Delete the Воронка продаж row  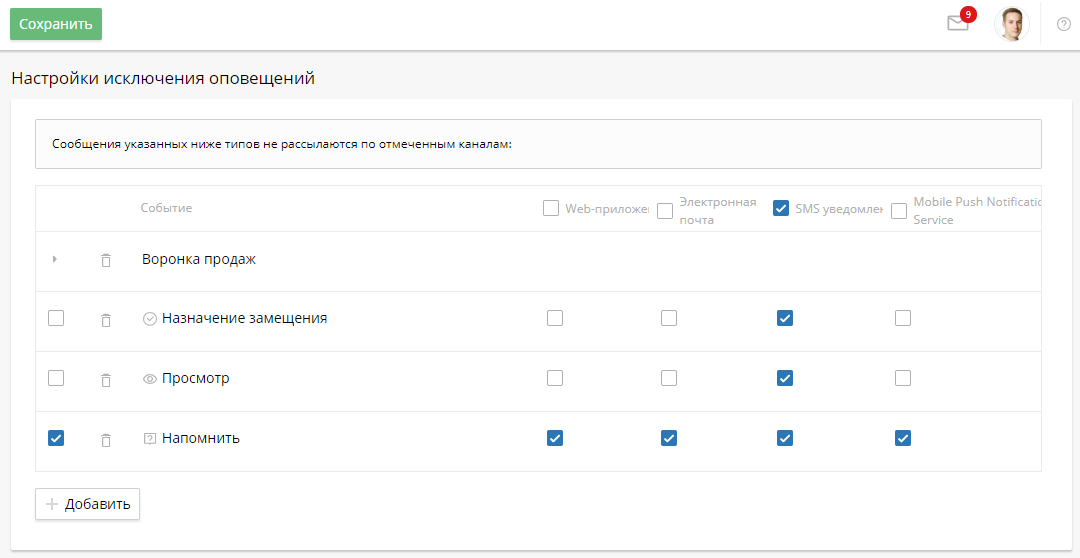click(x=105, y=260)
